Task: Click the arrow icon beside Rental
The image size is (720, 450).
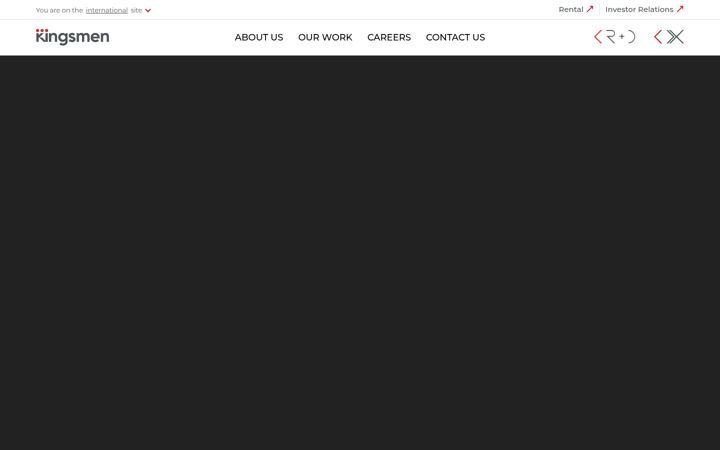Action: (590, 9)
